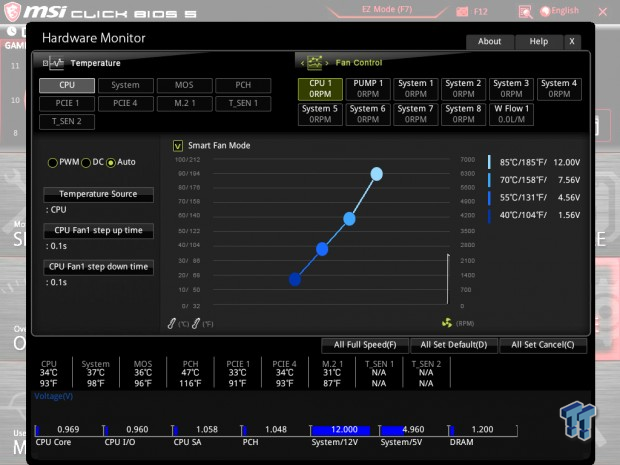Click the 85°C/185°F 12.00V entry
Screen dimensions: 620x465
[x=535, y=163]
